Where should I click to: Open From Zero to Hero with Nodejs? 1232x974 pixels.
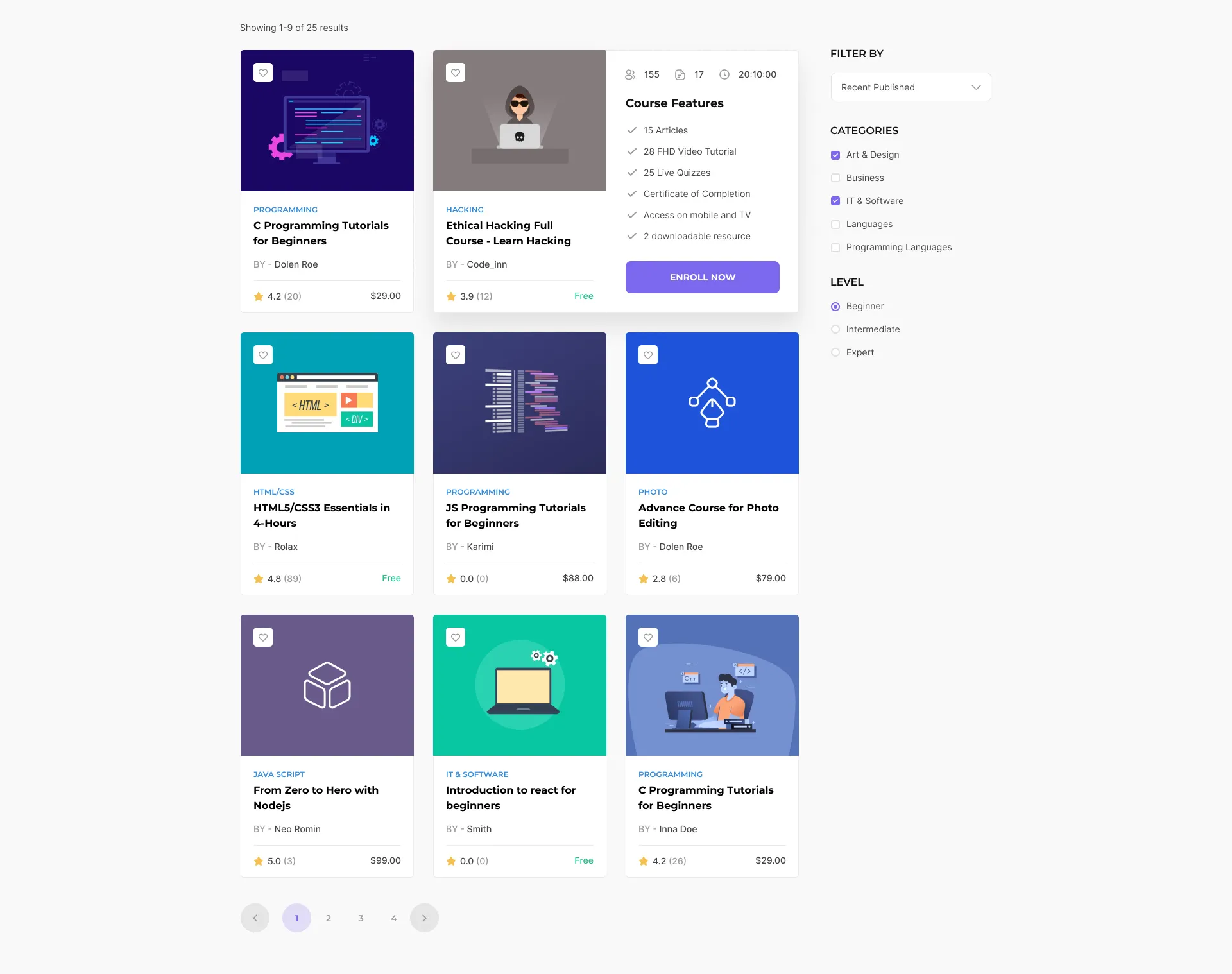(x=316, y=798)
